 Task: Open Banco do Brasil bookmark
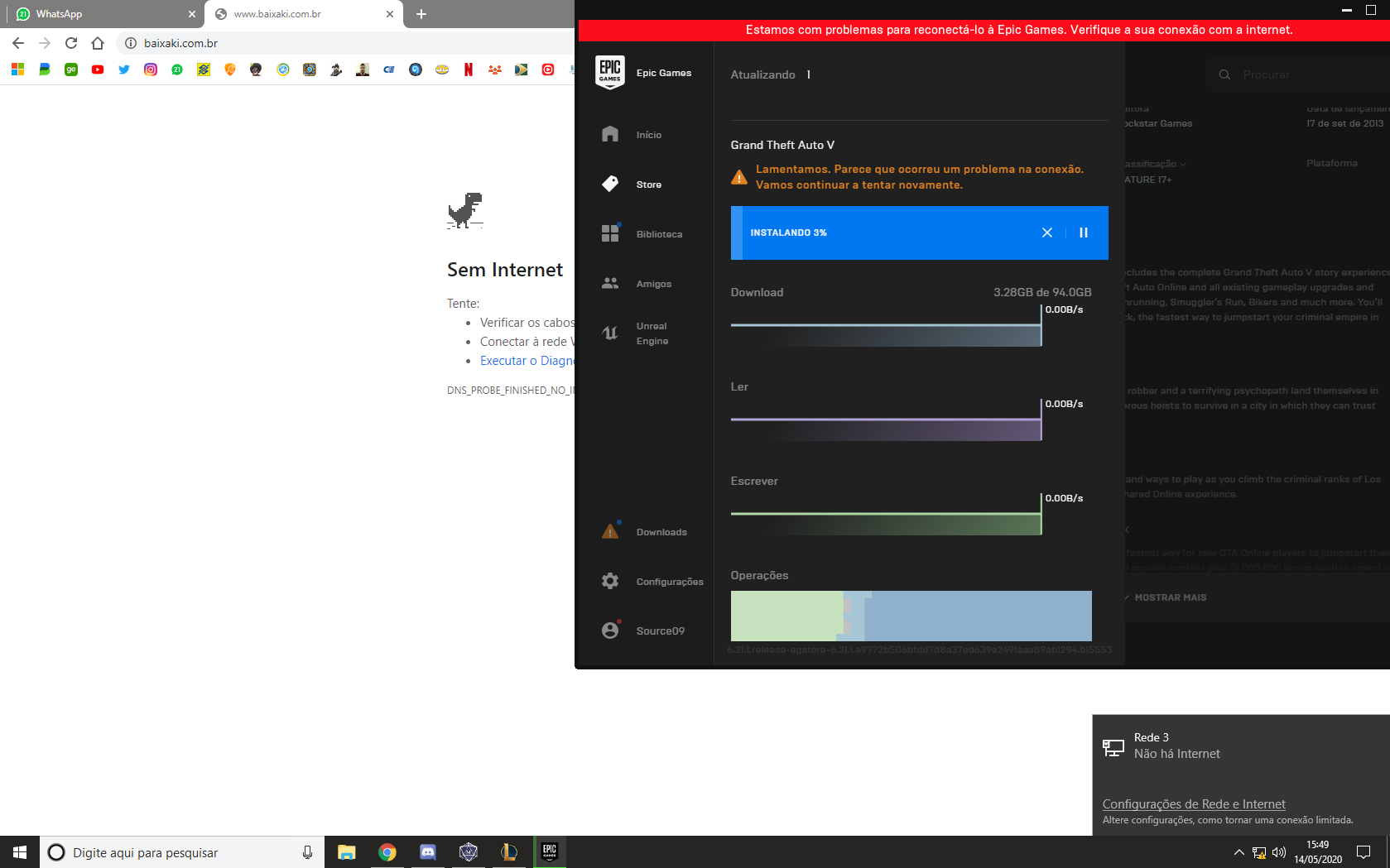click(204, 70)
